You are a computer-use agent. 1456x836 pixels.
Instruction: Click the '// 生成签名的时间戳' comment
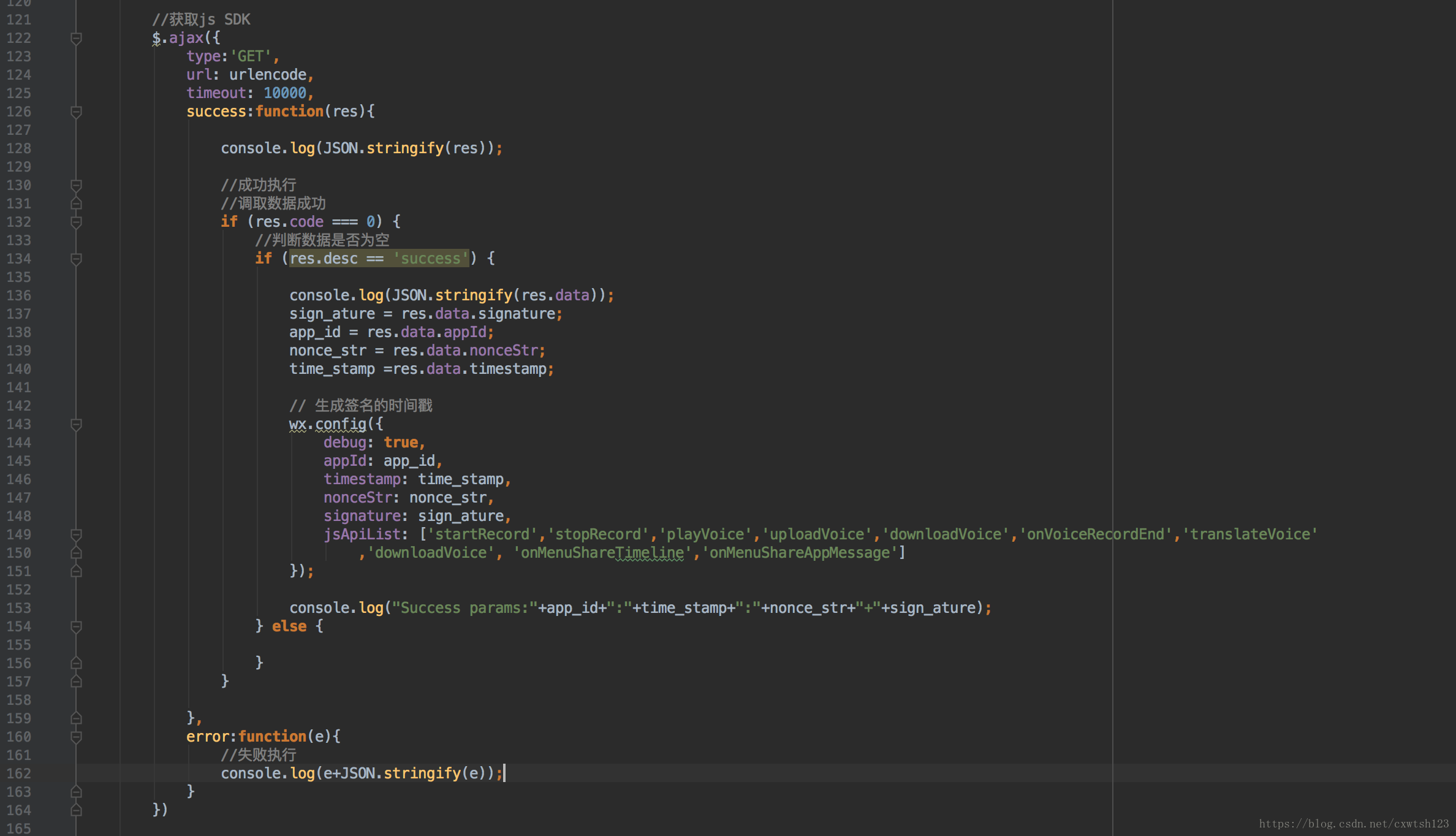[x=361, y=406]
